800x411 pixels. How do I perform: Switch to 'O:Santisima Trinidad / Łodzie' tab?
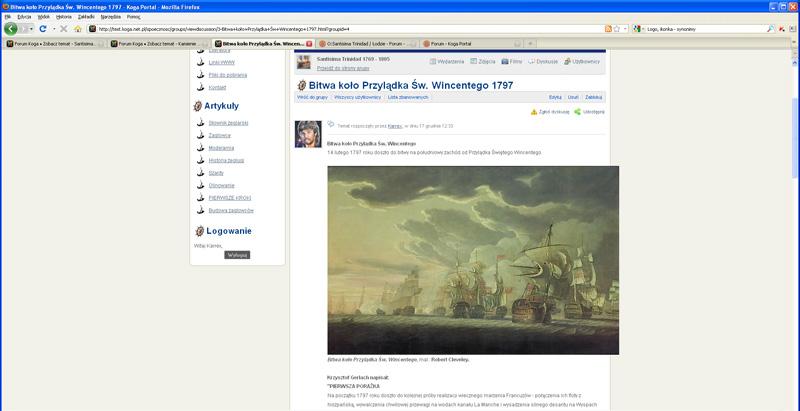[x=367, y=44]
